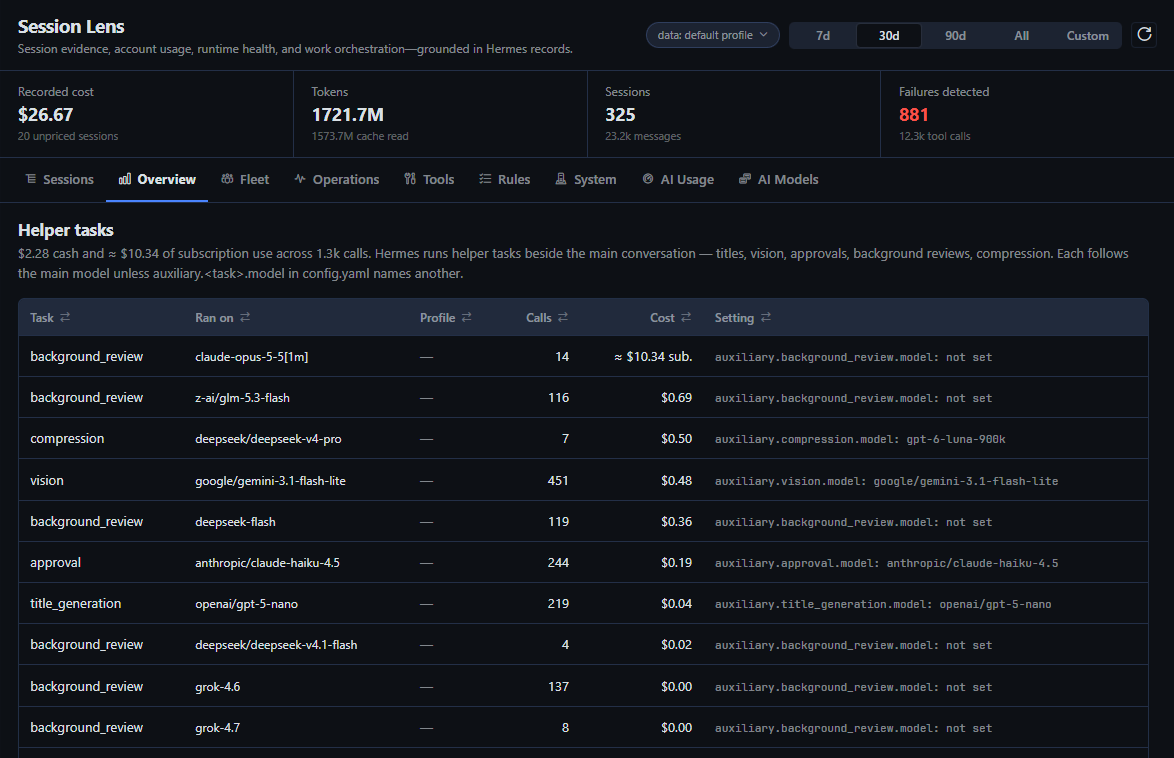The height and width of the screenshot is (758, 1174).
Task: Click the Session Lens title
Action: click(x=71, y=26)
